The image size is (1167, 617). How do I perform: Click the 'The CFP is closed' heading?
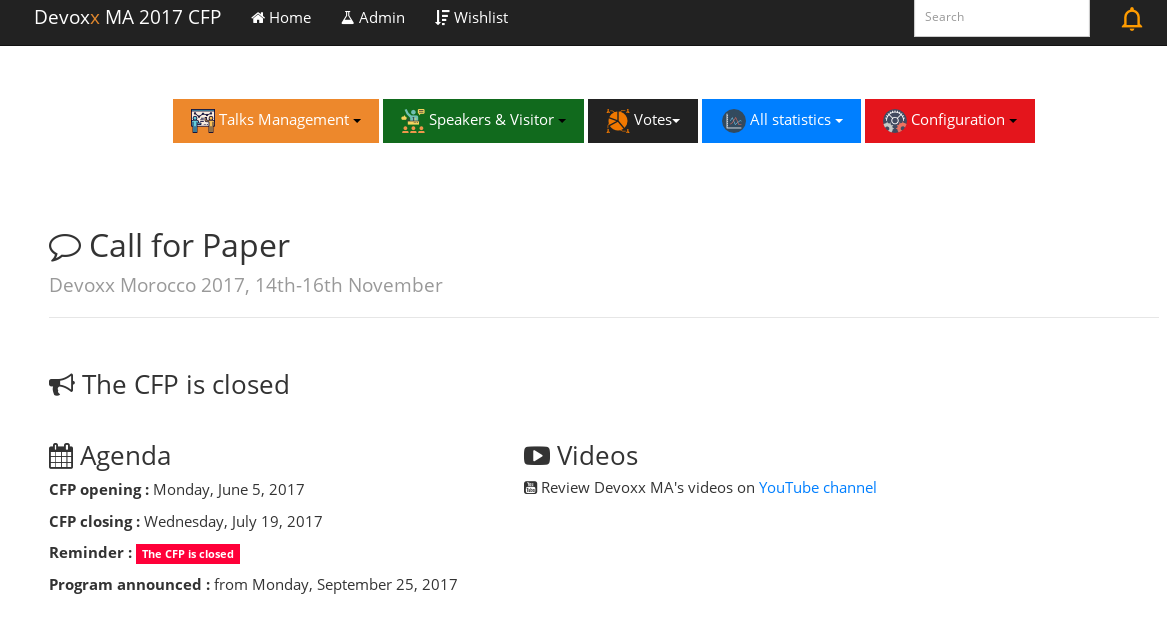tap(185, 385)
